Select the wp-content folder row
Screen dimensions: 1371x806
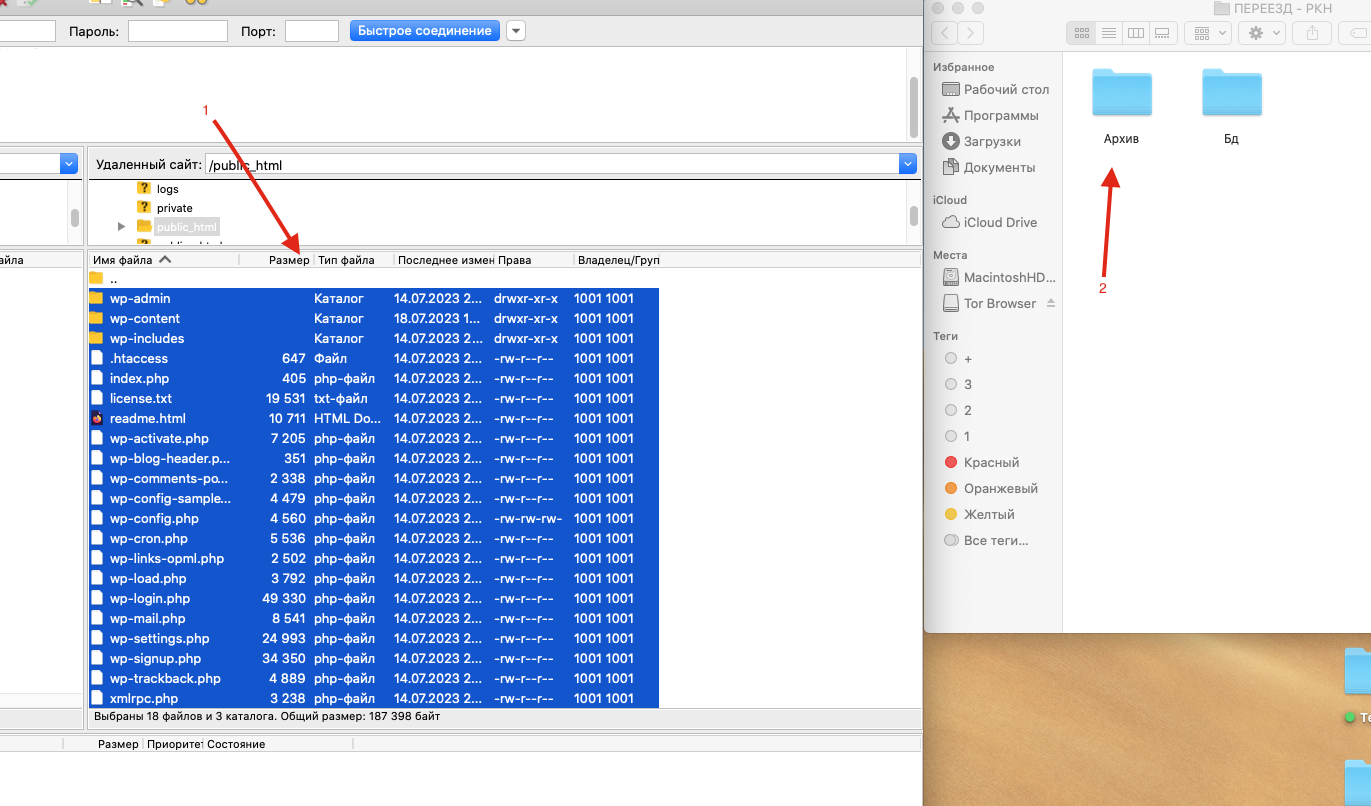tap(374, 318)
